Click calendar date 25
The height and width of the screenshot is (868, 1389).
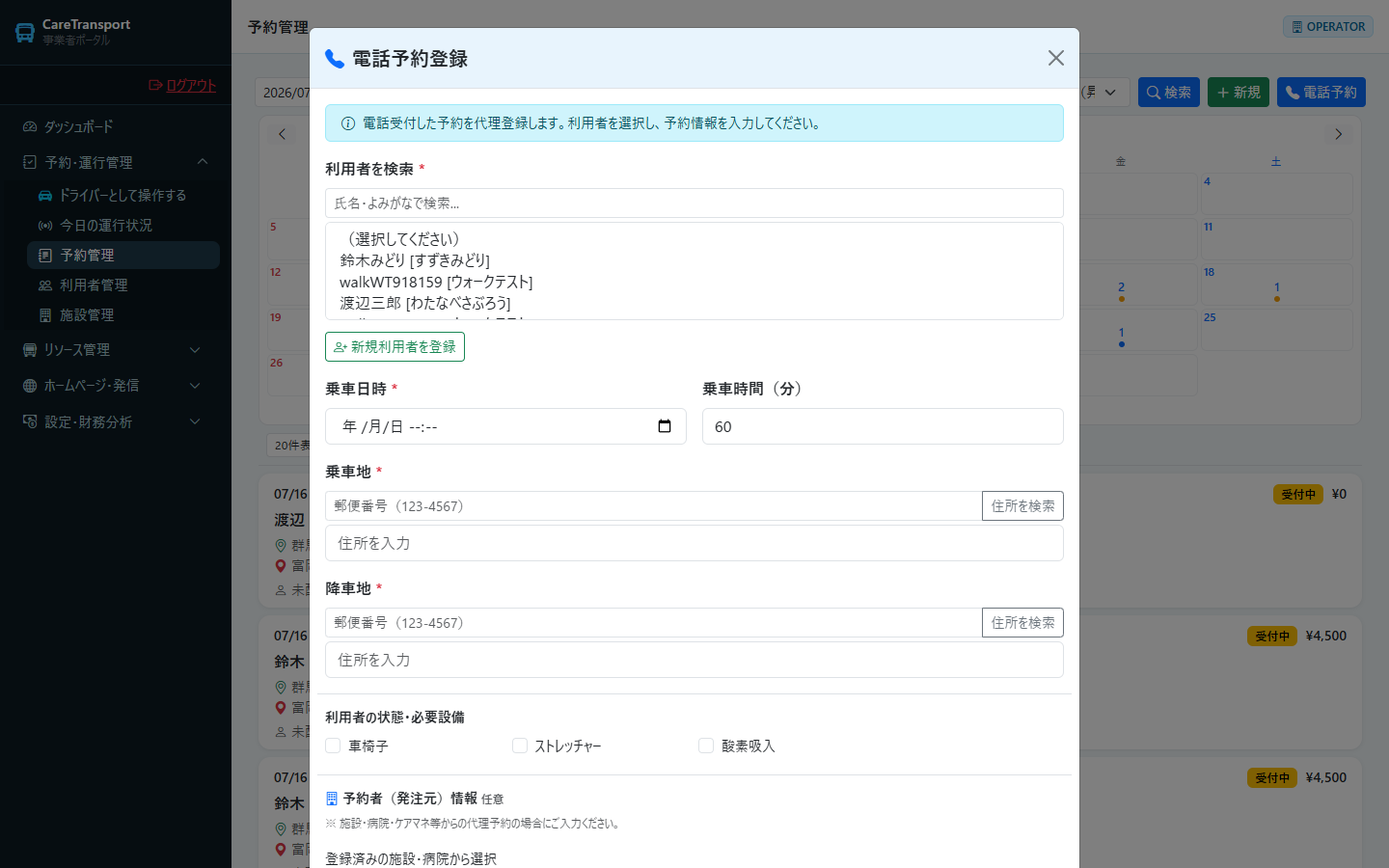[x=1276, y=331]
